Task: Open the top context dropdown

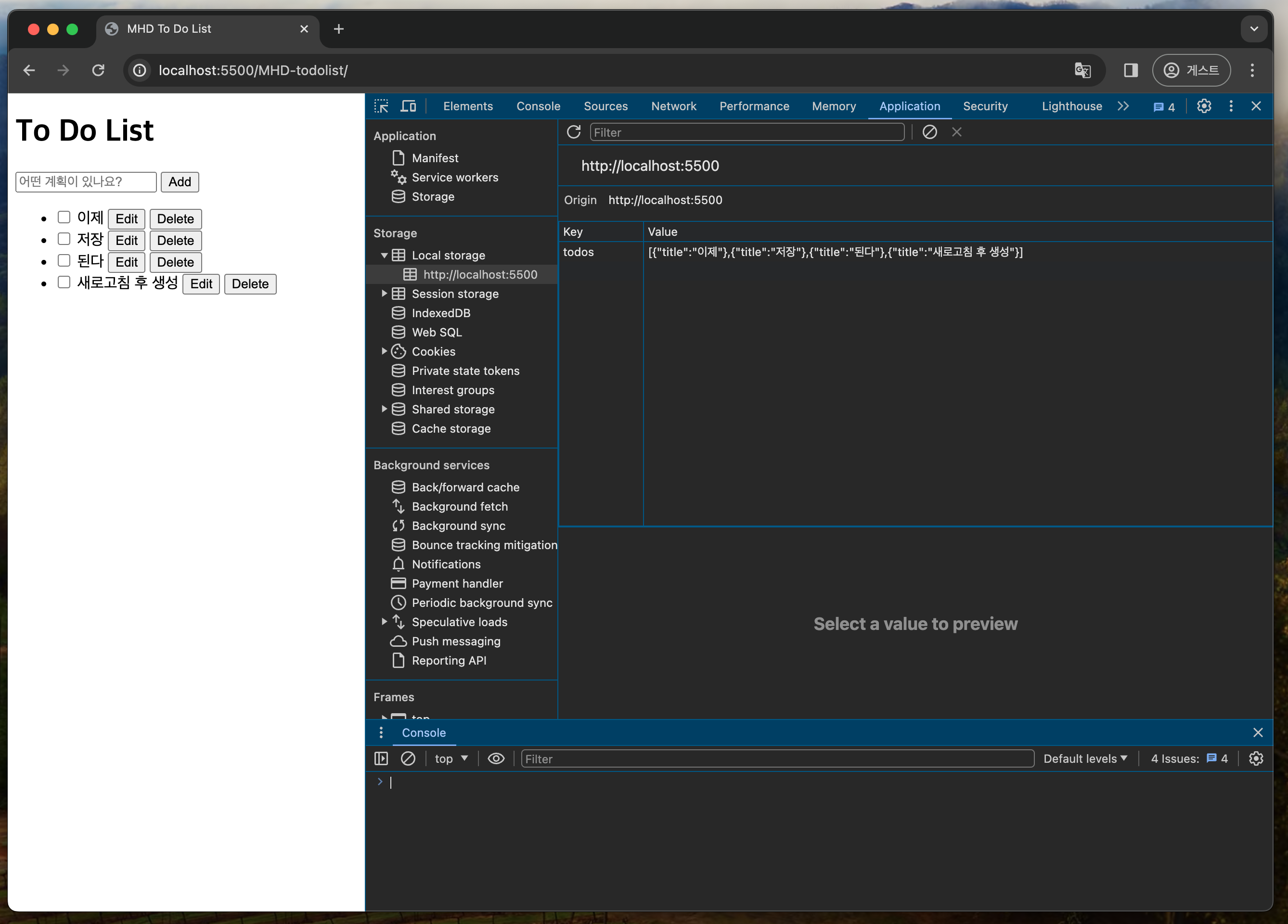Action: pyautogui.click(x=451, y=759)
